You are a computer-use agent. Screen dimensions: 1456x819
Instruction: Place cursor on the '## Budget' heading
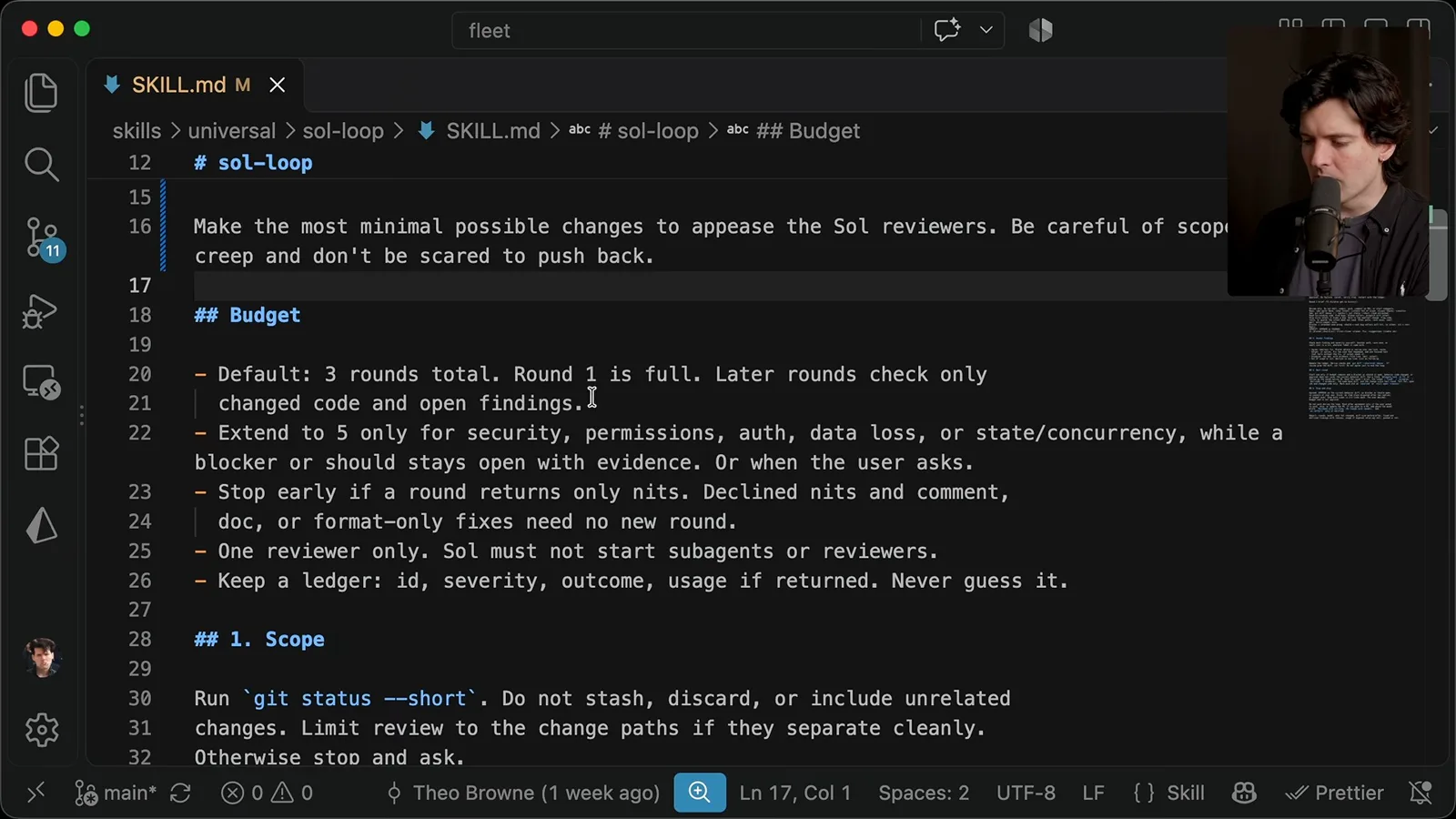click(x=248, y=315)
